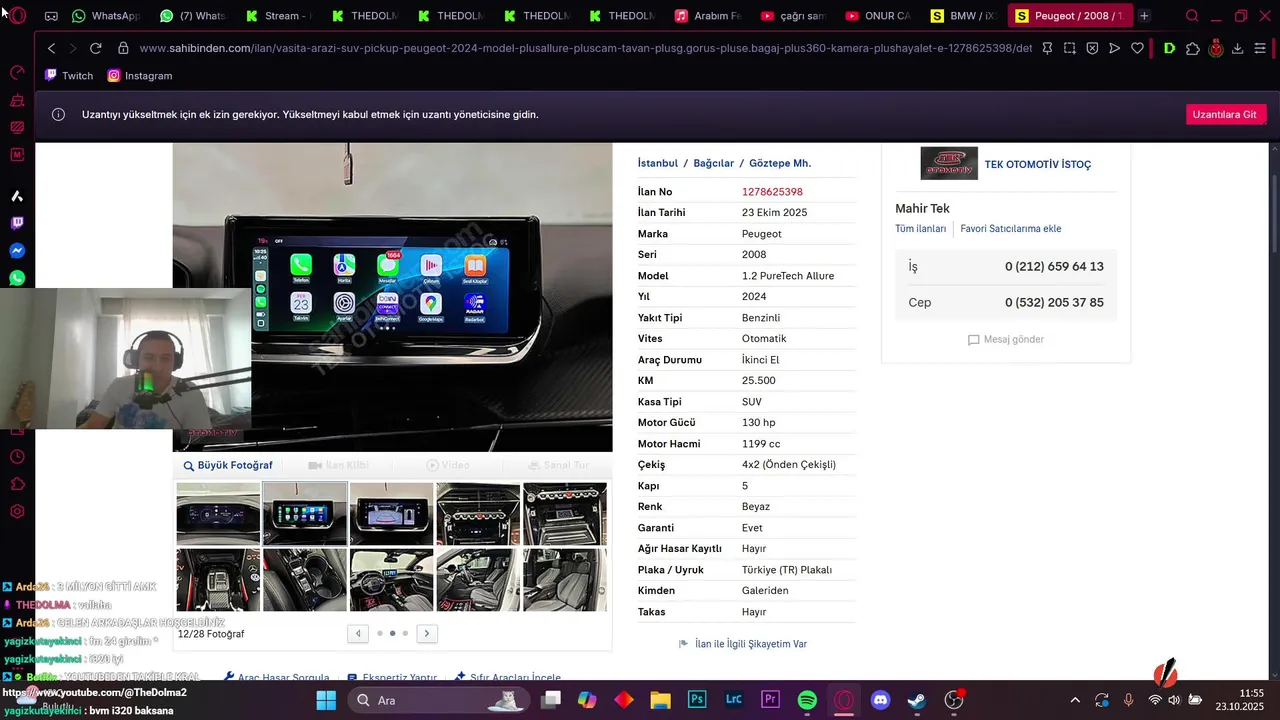Click Göztepe Mh. breadcrumb link
Viewport: 1280px width, 720px height.
click(780, 163)
